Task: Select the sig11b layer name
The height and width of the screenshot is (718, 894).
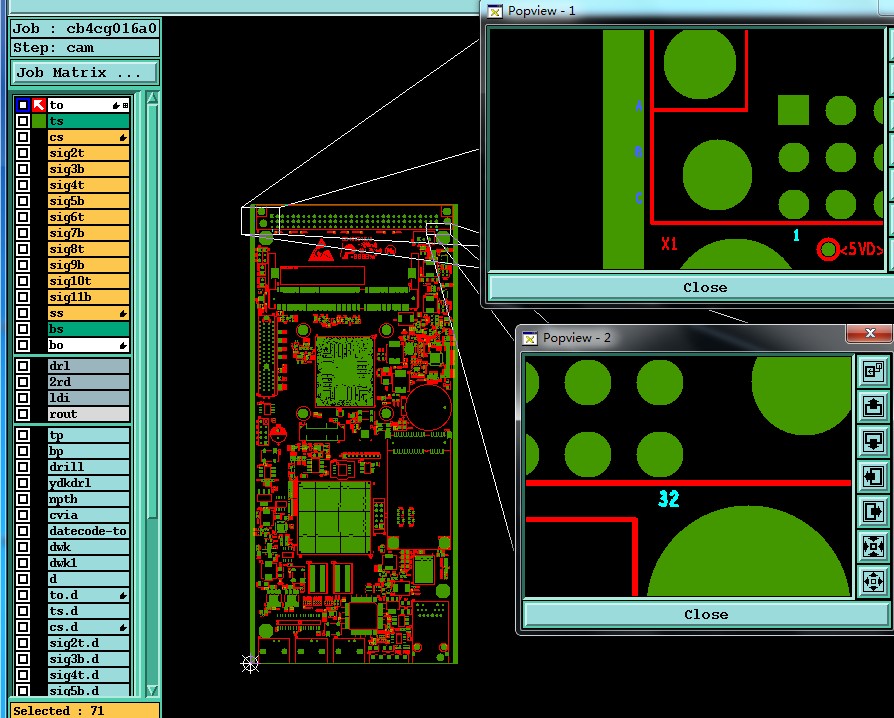Action: tap(88, 297)
